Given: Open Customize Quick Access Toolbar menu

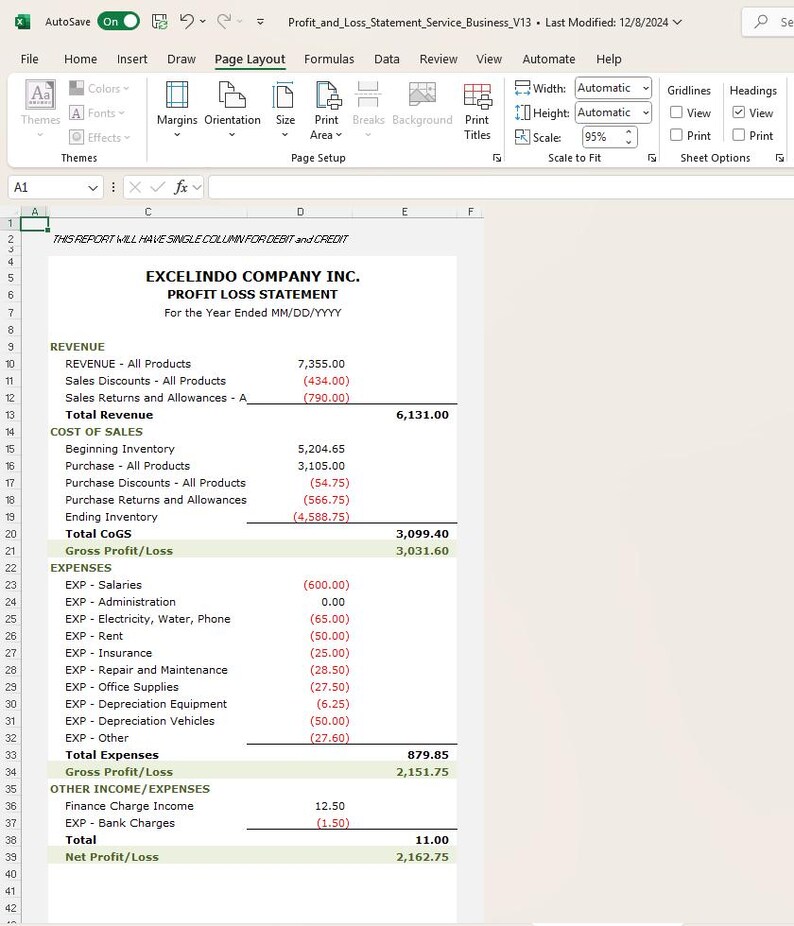Looking at the screenshot, I should coord(261,22).
